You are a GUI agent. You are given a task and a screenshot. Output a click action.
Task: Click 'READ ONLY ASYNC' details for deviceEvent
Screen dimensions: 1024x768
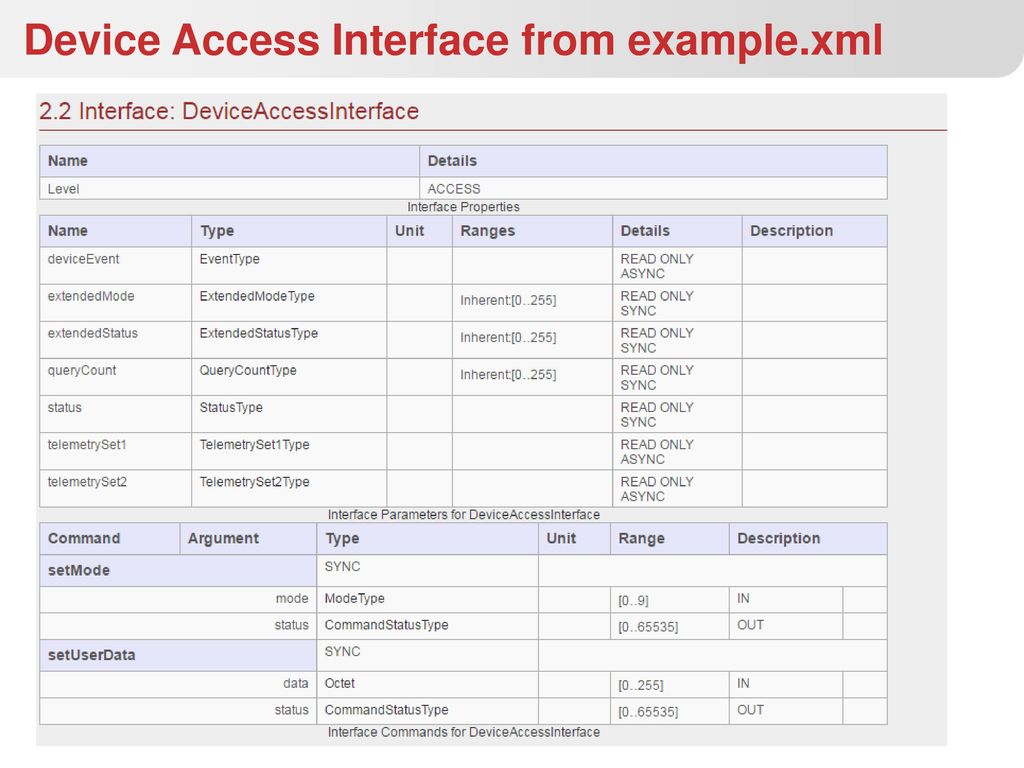coord(656,266)
